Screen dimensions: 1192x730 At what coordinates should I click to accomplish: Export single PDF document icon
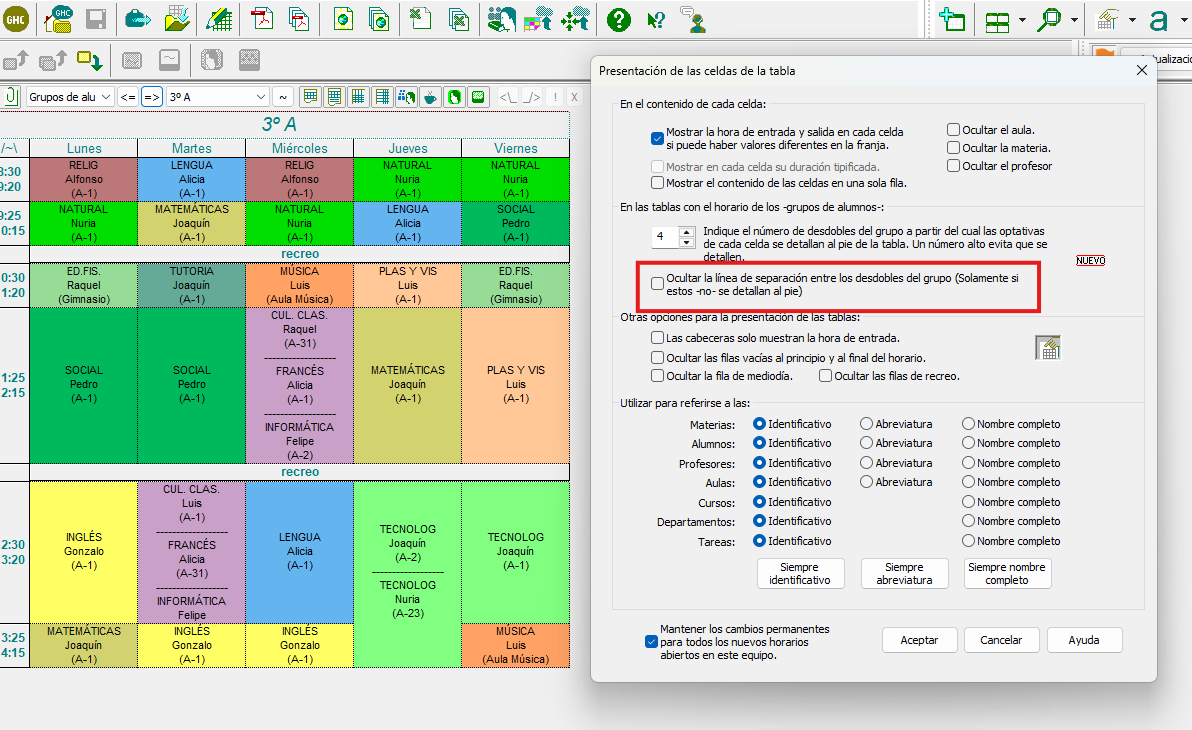pyautogui.click(x=262, y=18)
